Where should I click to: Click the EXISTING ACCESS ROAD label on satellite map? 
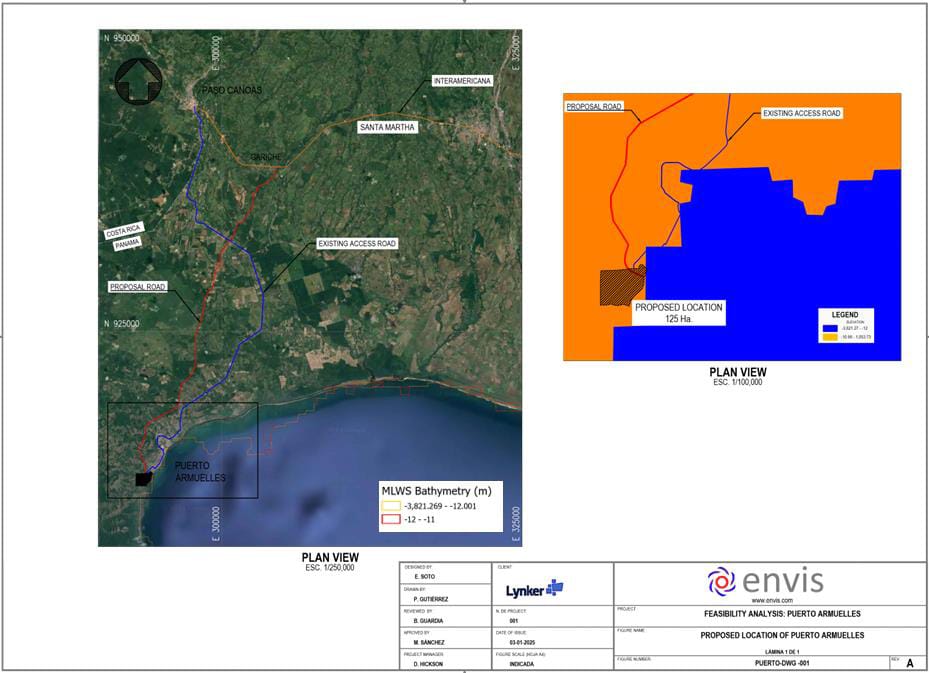356,243
